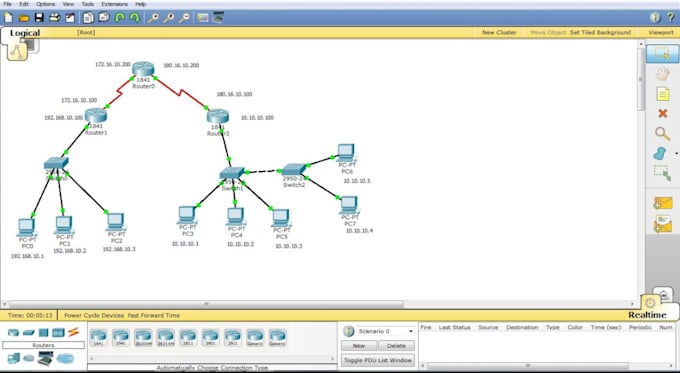Select the Wireless Devices category icon

click(58, 333)
